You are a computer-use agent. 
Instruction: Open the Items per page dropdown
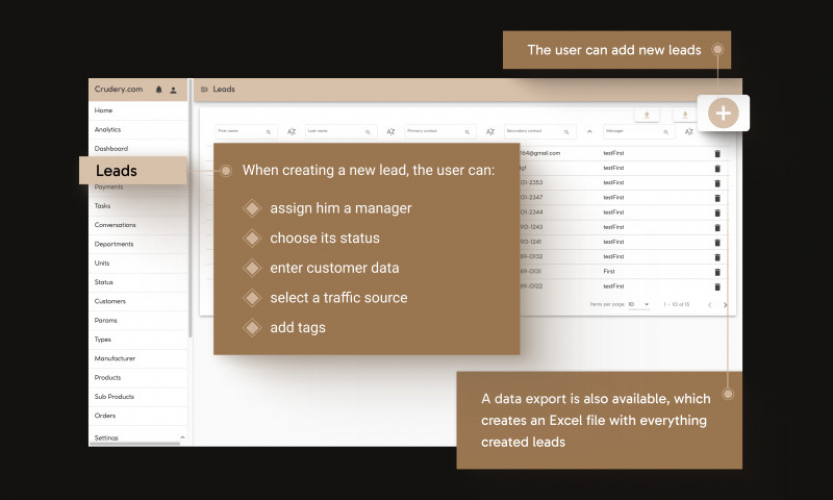point(639,304)
